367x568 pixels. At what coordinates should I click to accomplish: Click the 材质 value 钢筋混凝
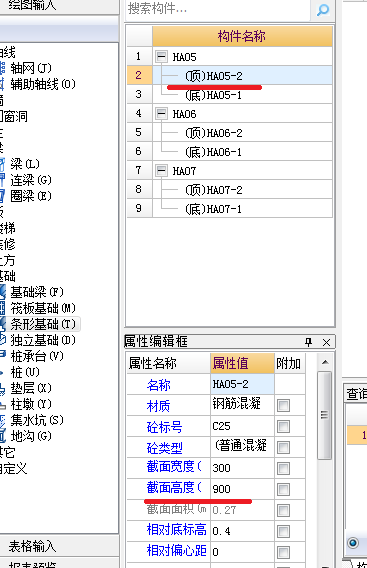click(x=242, y=405)
